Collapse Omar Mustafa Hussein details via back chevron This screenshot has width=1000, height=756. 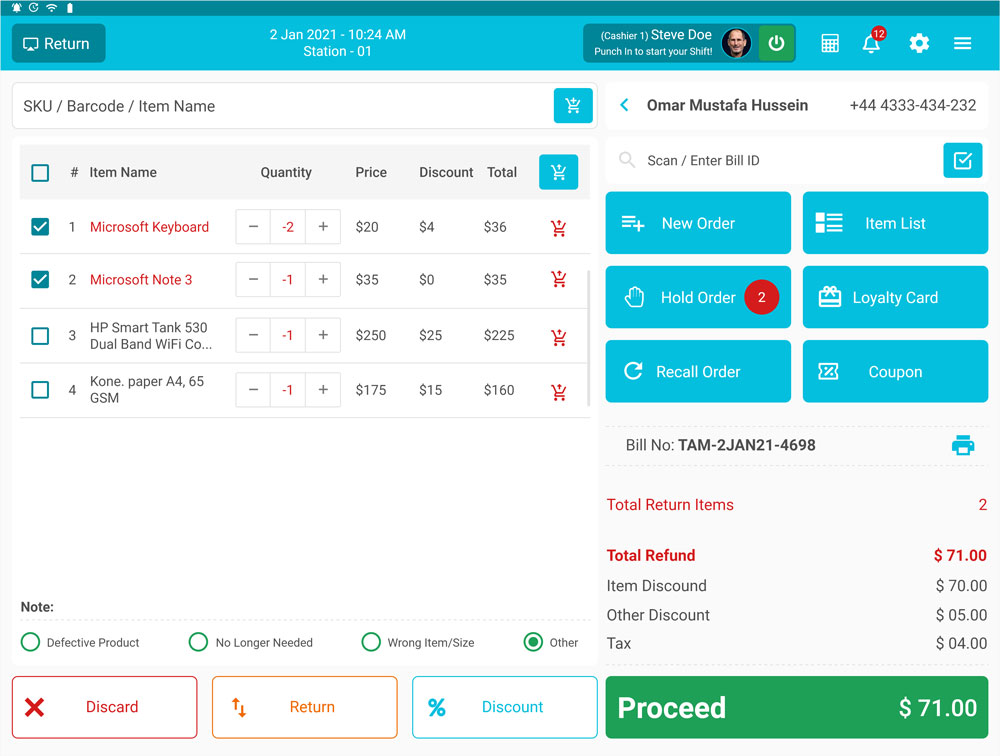(624, 104)
